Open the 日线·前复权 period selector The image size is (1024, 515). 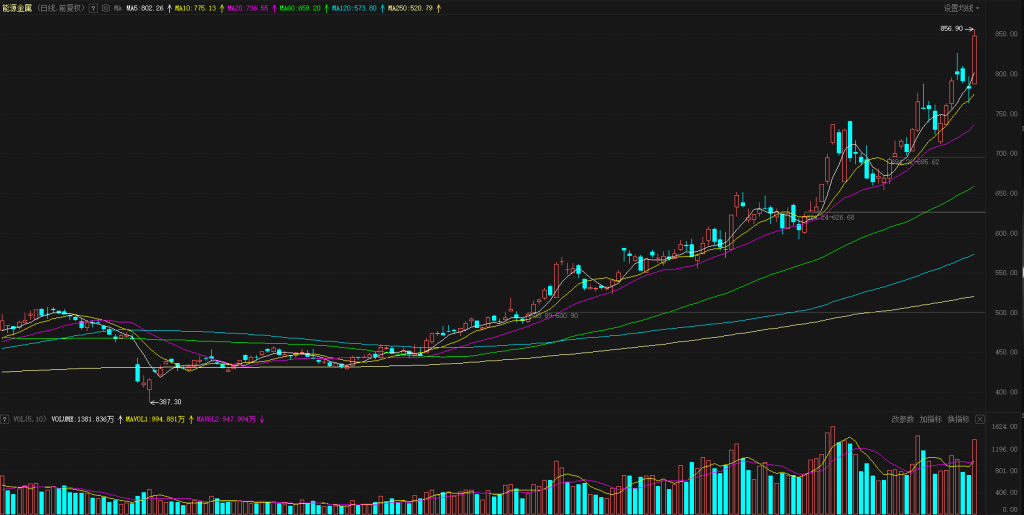[61, 8]
